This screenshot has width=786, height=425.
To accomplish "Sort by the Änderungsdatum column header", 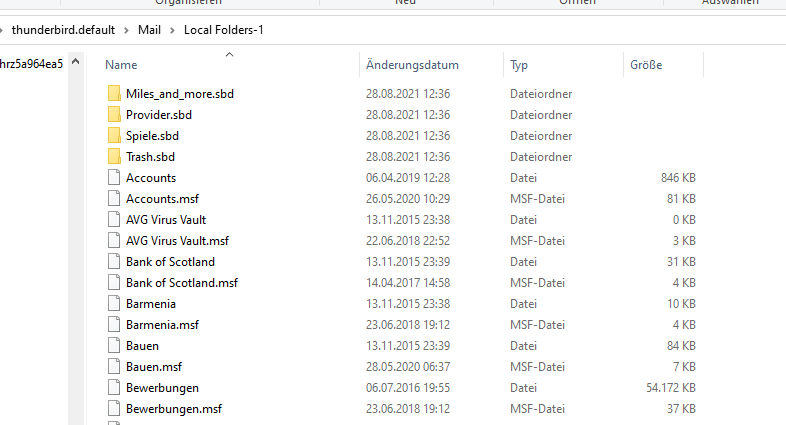I will tap(412, 65).
